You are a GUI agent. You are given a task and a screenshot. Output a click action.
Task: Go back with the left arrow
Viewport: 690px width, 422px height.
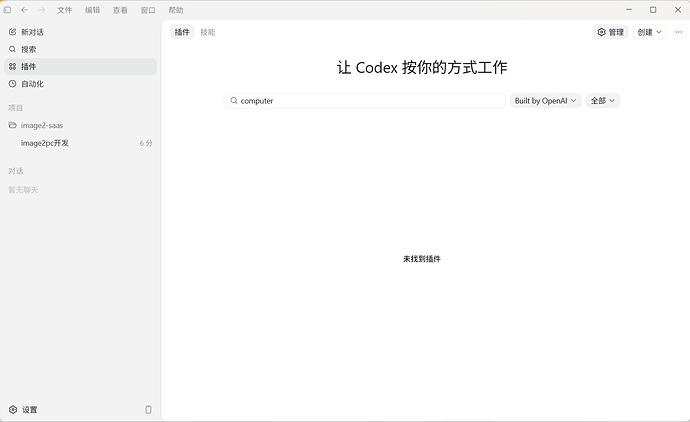[x=25, y=10]
